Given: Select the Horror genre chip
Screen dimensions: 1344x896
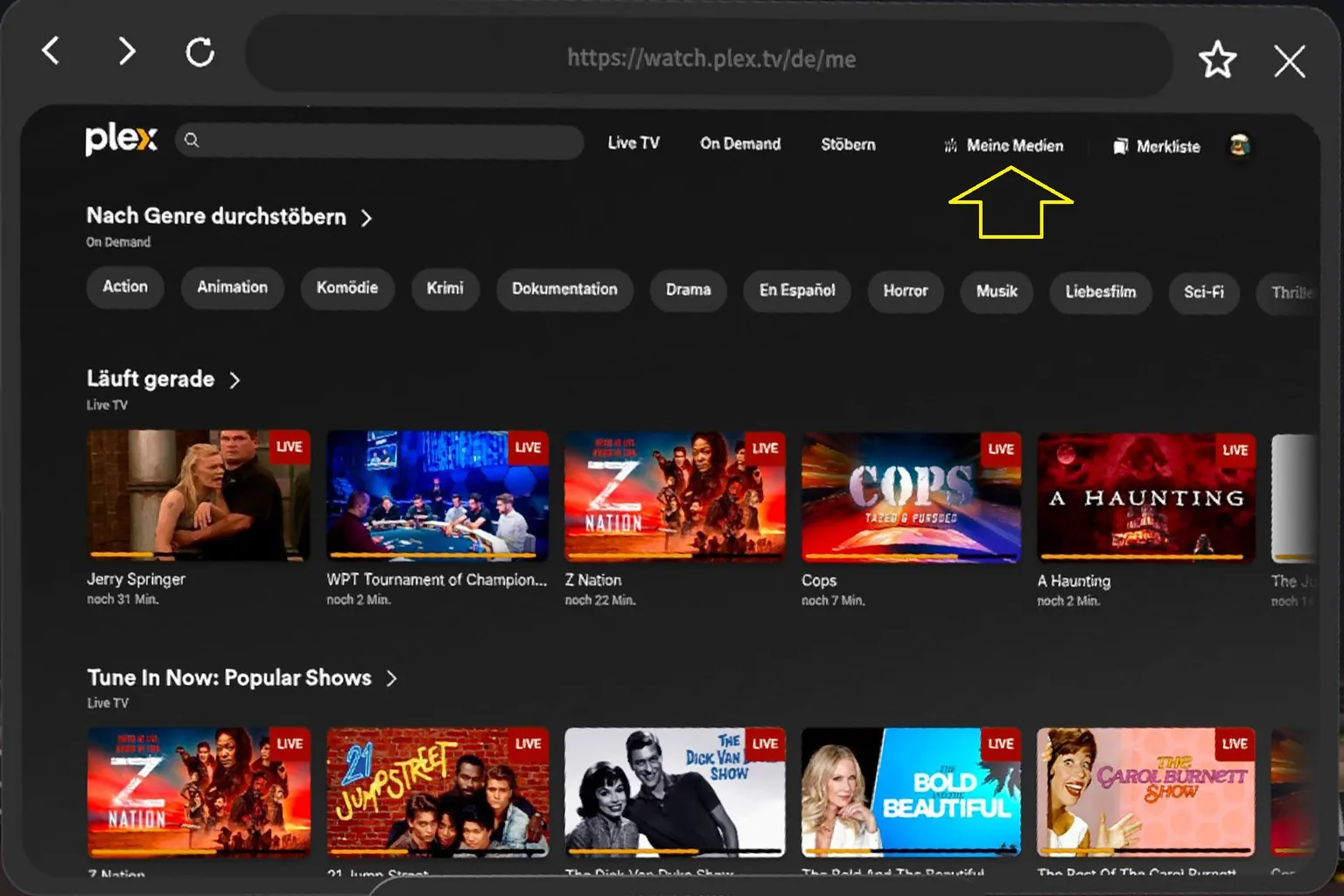Looking at the screenshot, I should tap(905, 291).
